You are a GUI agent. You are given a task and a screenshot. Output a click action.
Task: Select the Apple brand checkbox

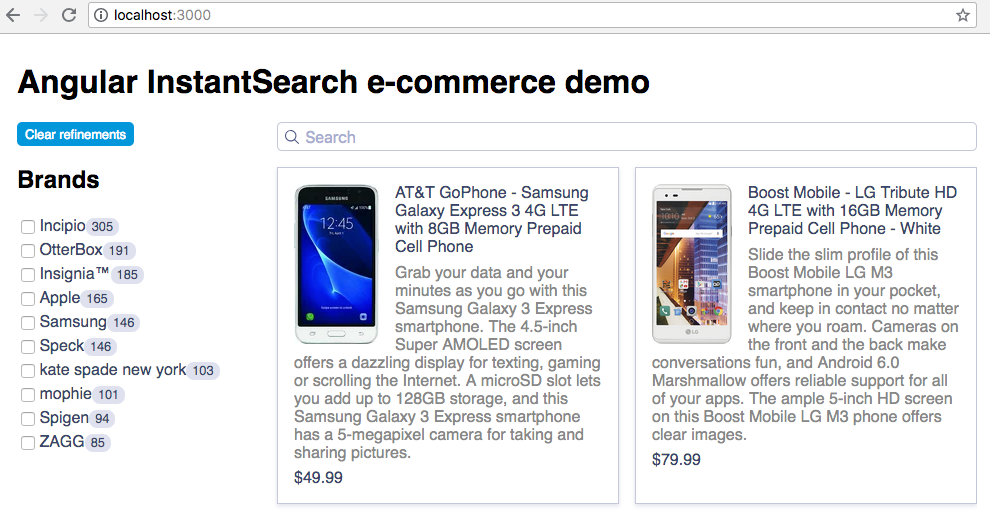(28, 299)
